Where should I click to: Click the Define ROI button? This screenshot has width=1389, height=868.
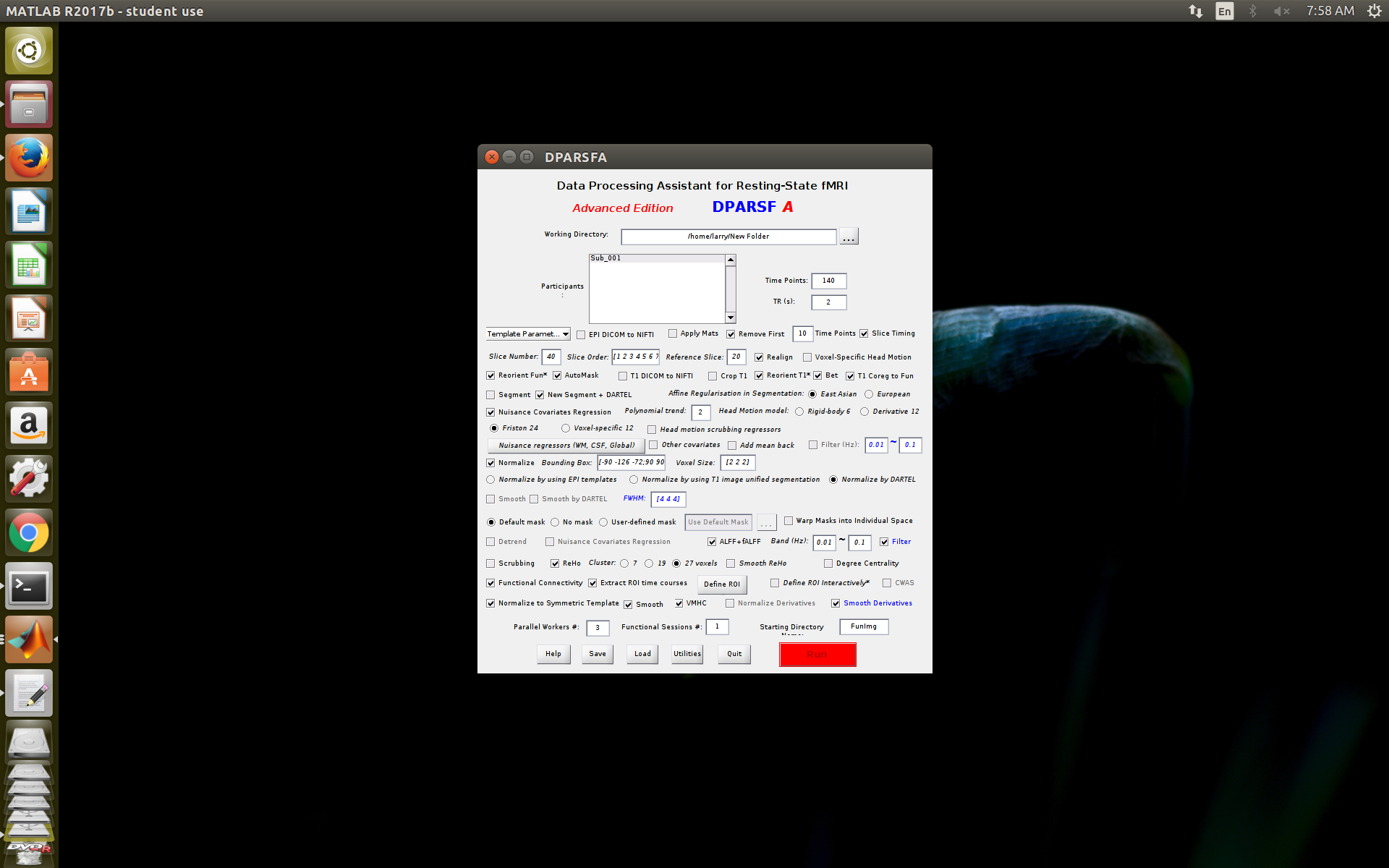click(722, 584)
